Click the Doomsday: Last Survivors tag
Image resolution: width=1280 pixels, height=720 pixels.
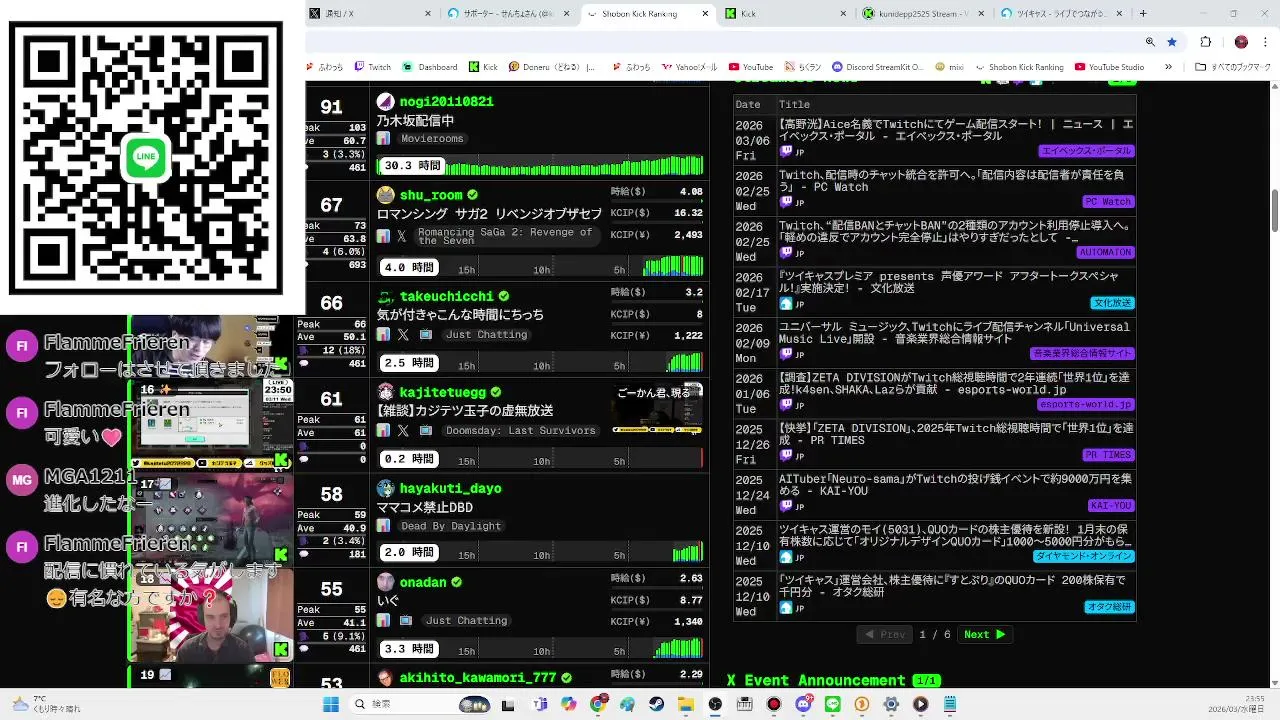click(x=520, y=430)
